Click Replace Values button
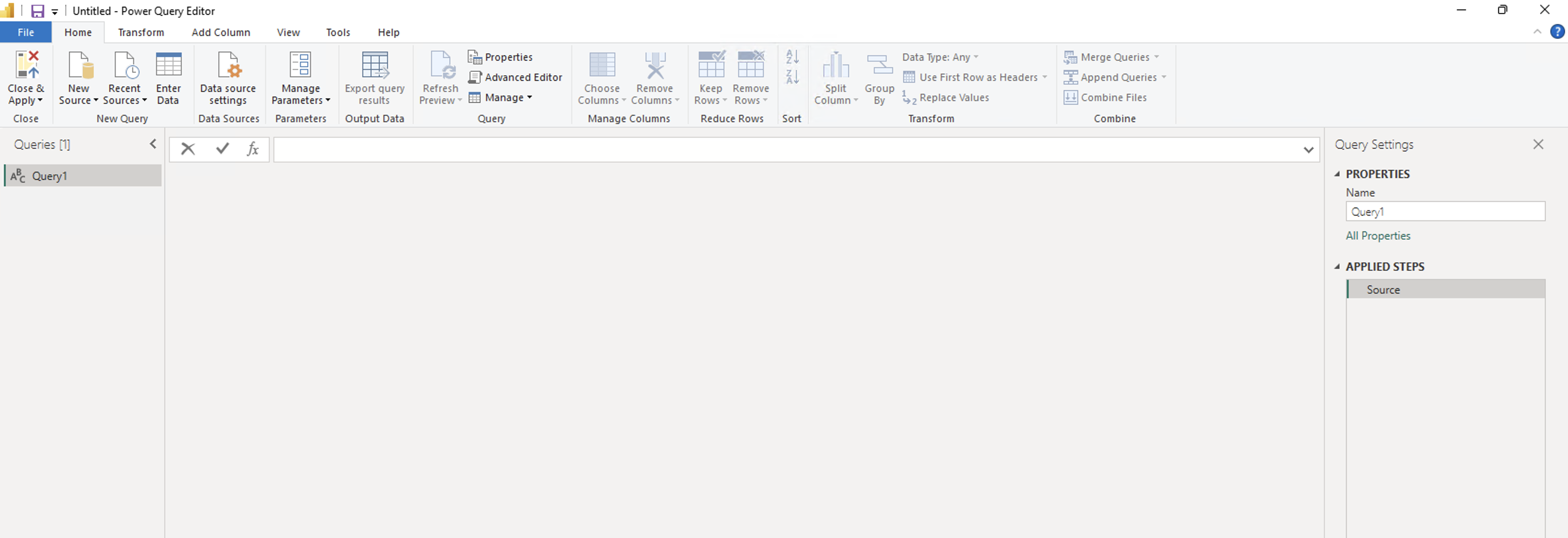This screenshot has height=538, width=1568. tap(945, 97)
